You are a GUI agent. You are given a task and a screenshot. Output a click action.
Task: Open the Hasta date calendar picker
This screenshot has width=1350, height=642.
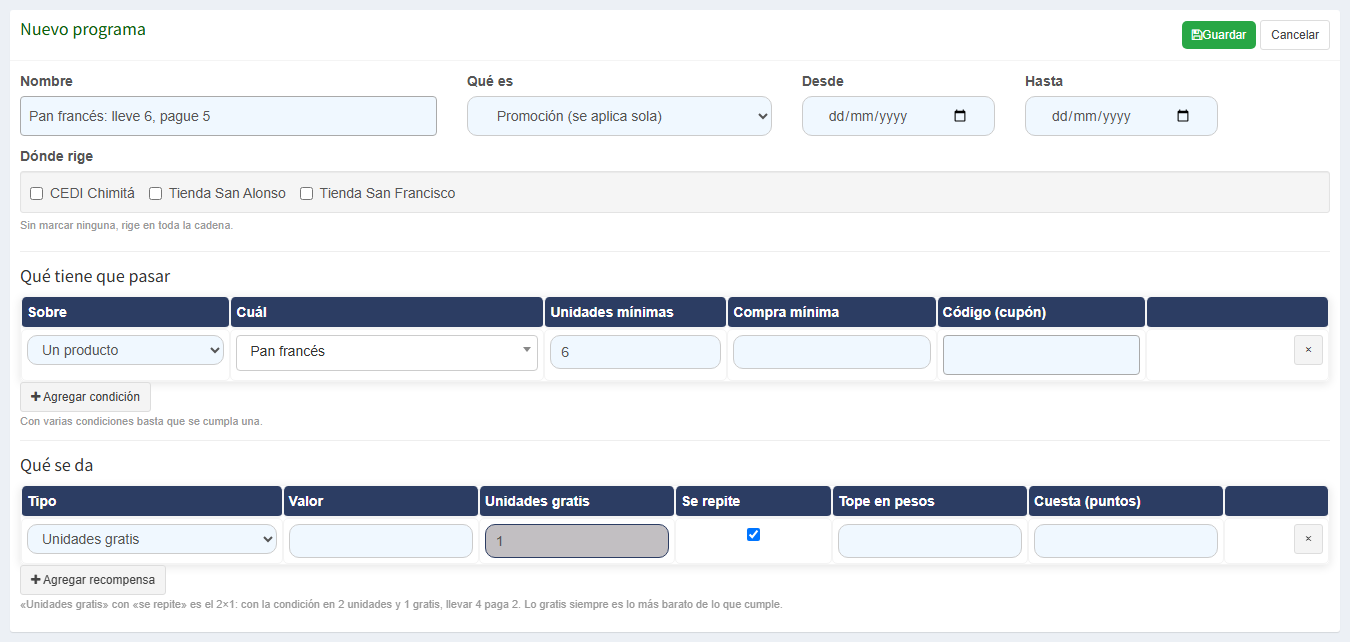[1183, 116]
